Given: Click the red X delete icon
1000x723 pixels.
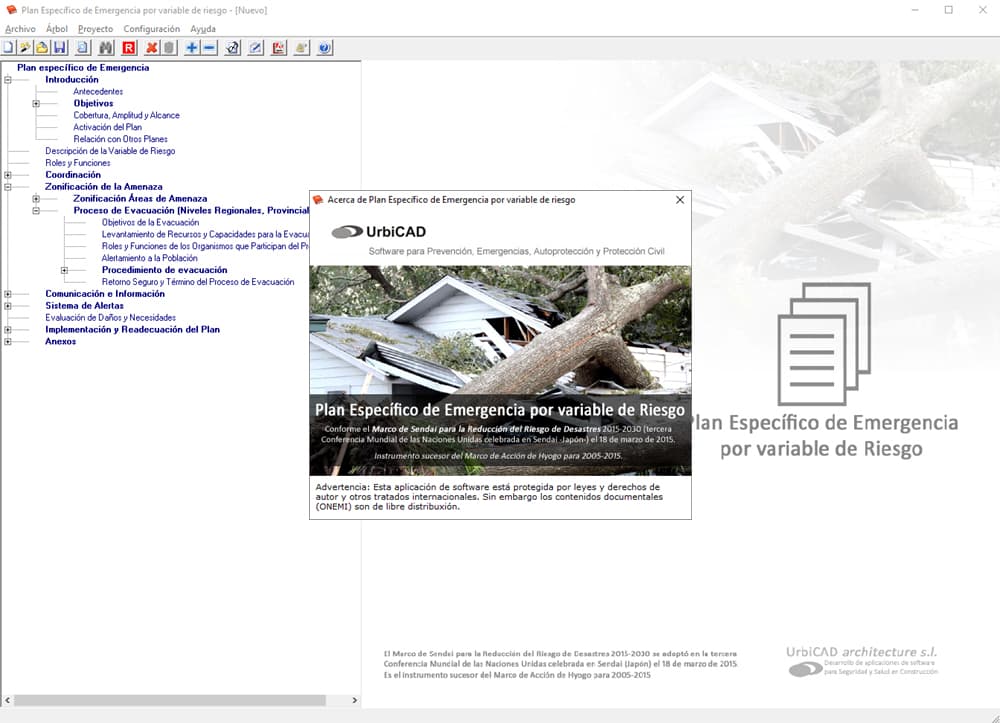Looking at the screenshot, I should (x=152, y=48).
